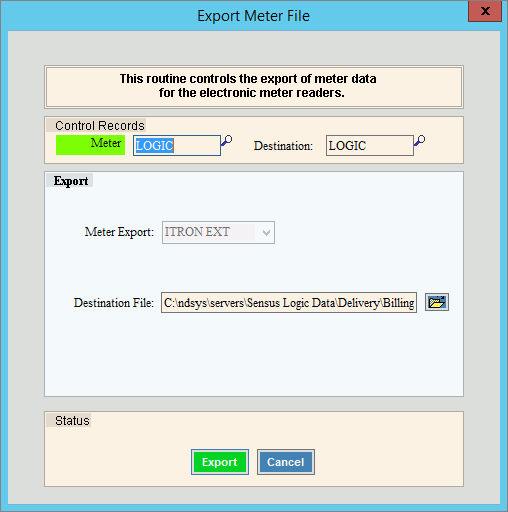
Task: Open the Meter control record lookup magnifier
Action: tap(227, 140)
